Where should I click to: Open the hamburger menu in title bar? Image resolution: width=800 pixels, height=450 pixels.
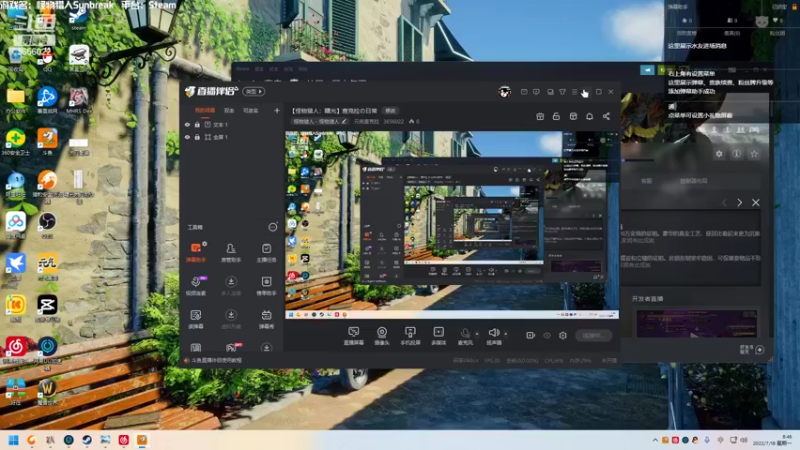574,92
